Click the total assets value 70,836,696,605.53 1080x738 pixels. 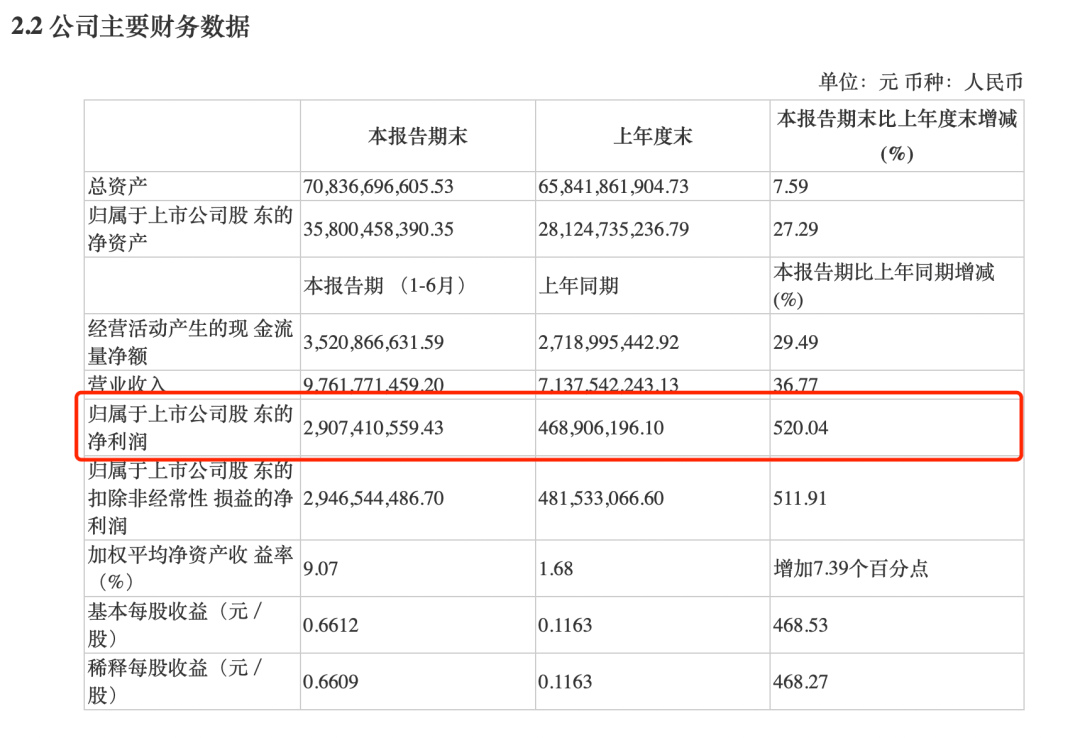tap(392, 186)
